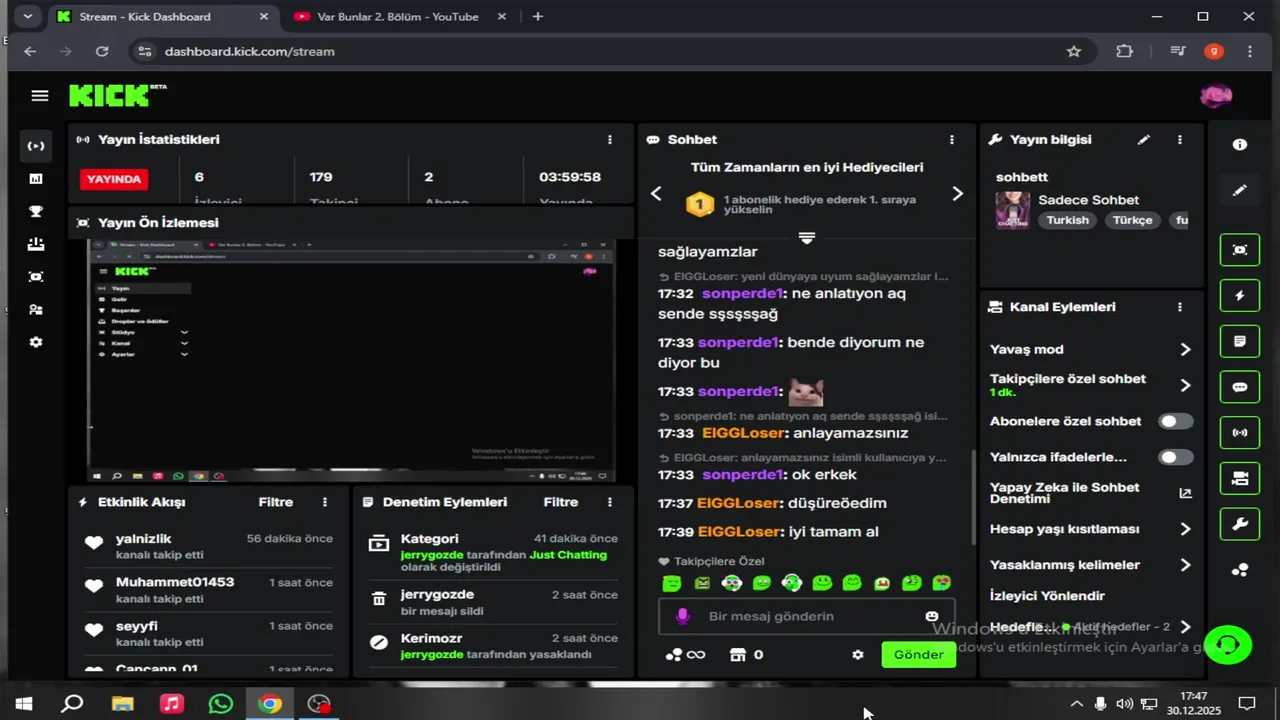1280x720 pixels.
Task: Click the profile avatar at the top right
Action: click(1216, 96)
